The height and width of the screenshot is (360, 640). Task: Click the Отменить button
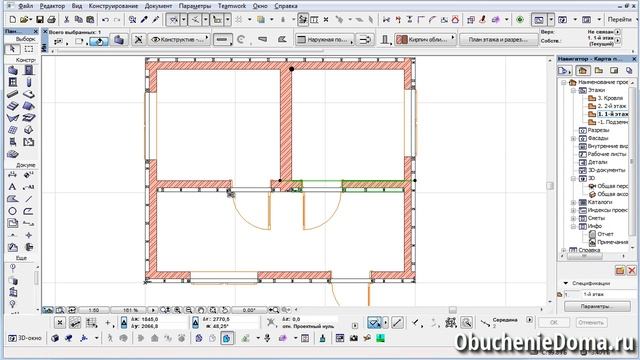click(x=591, y=322)
